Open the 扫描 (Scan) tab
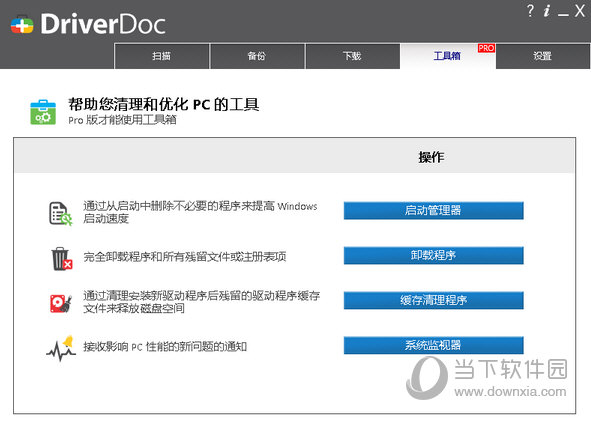Screen dimensions: 591x421 click(162, 56)
